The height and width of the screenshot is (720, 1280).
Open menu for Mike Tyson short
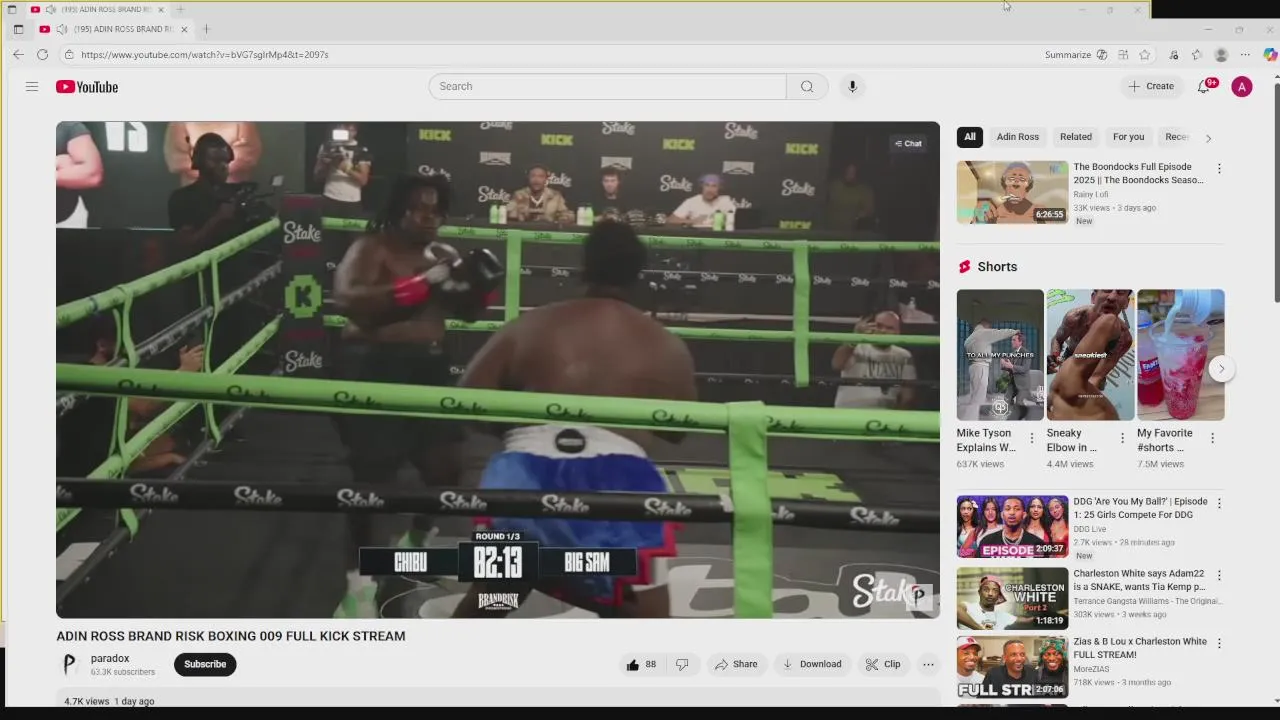1032,438
